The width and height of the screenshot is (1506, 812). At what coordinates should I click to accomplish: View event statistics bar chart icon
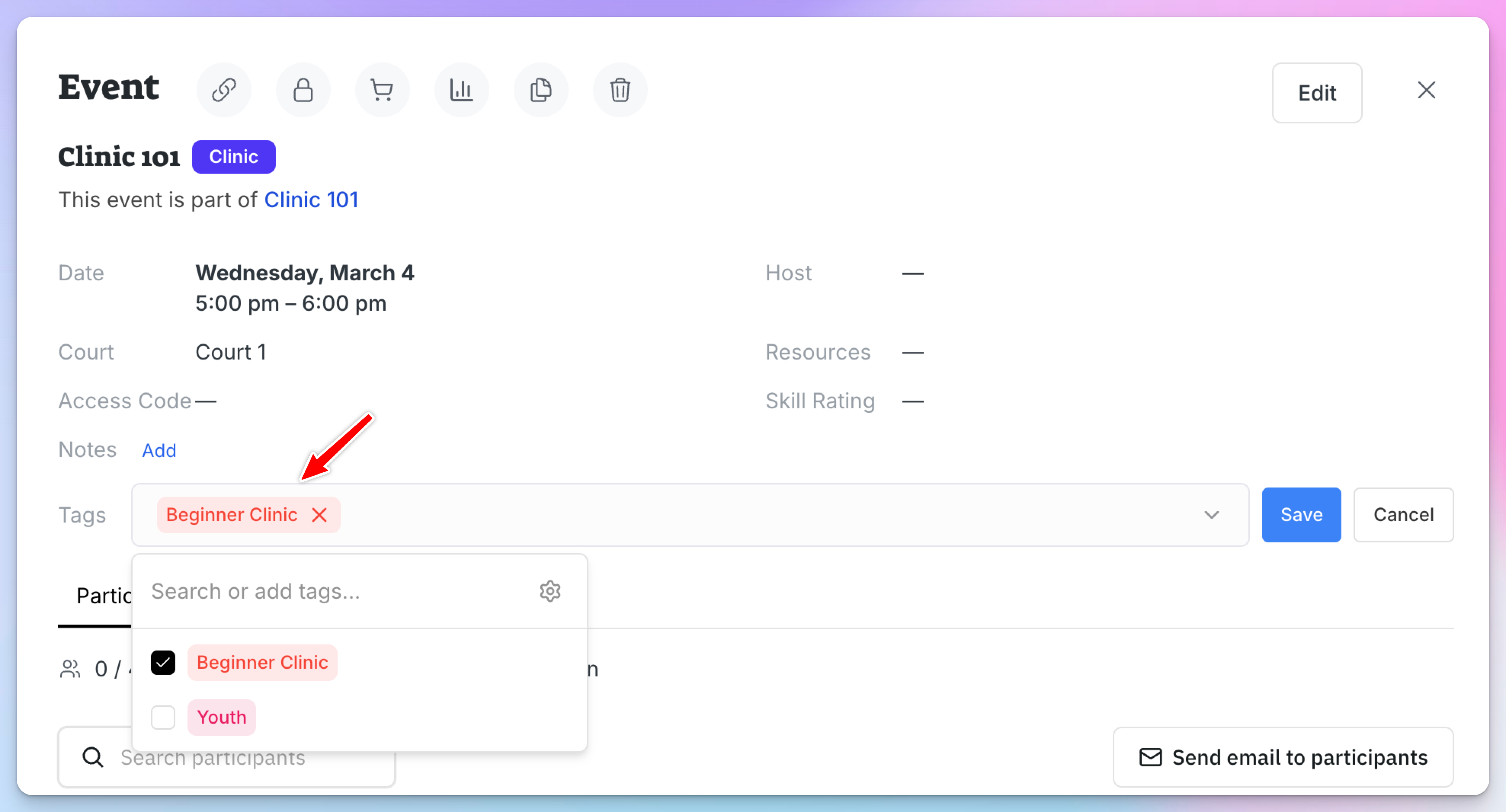point(461,90)
